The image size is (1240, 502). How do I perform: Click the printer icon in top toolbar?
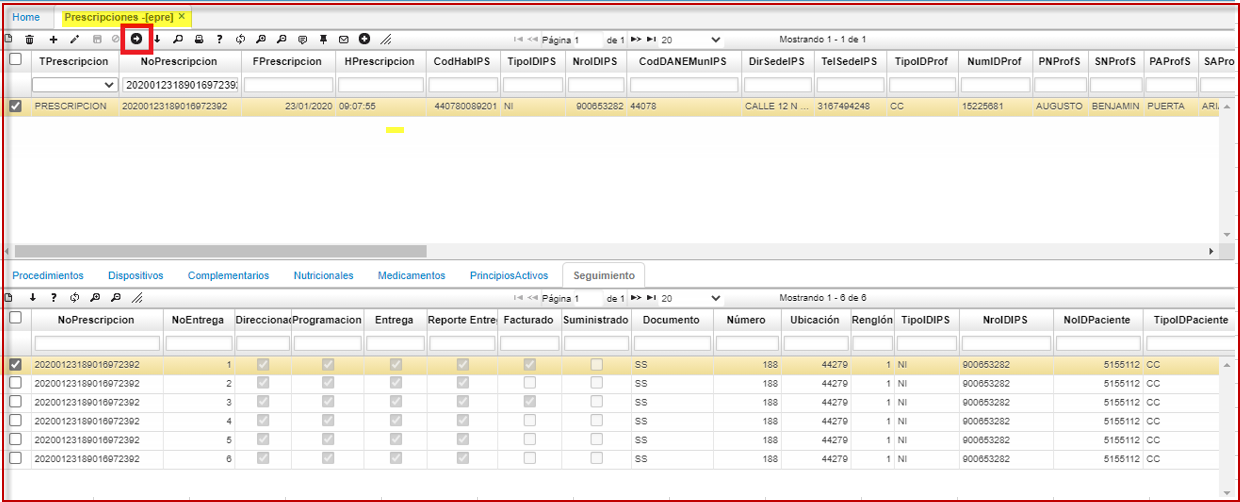pos(199,39)
